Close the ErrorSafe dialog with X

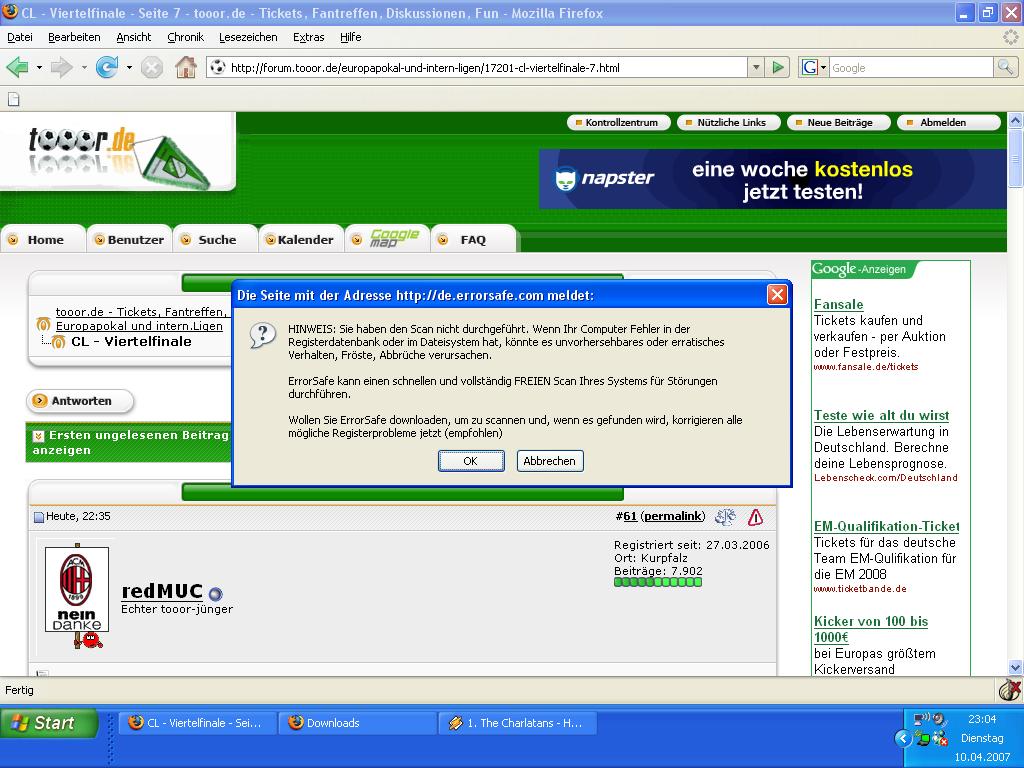tap(777, 295)
